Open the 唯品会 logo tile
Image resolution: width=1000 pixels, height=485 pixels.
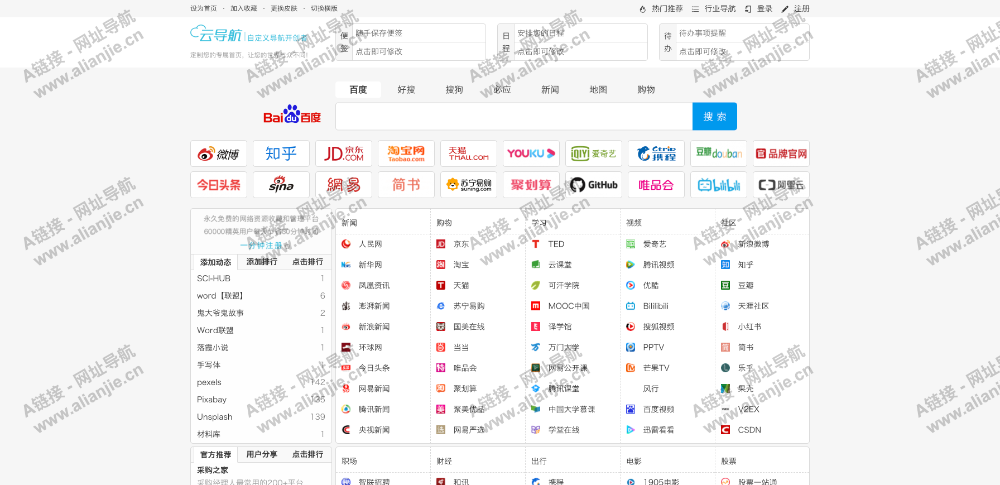tap(656, 184)
